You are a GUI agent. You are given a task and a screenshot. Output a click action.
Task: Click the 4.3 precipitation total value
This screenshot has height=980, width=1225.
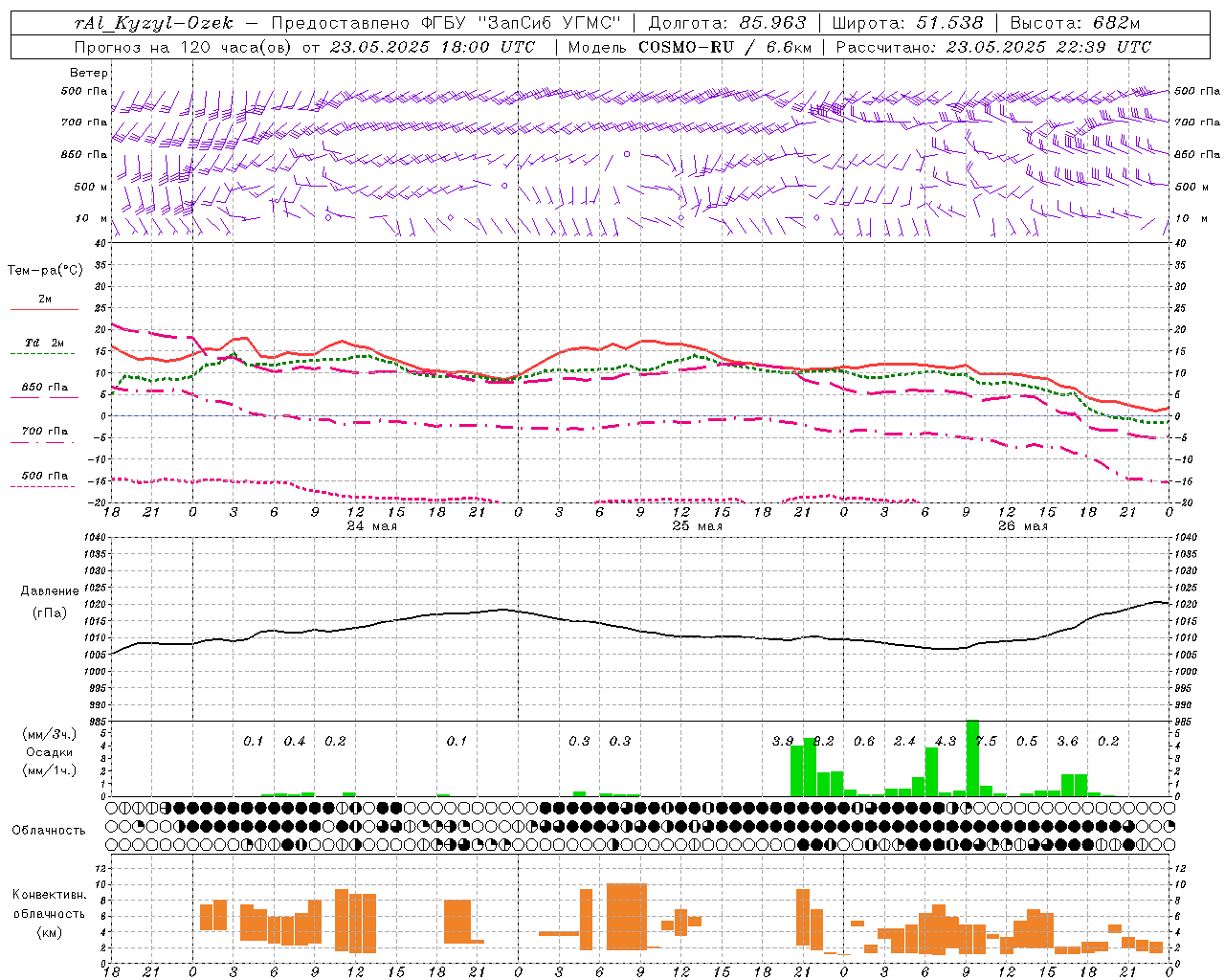[946, 742]
